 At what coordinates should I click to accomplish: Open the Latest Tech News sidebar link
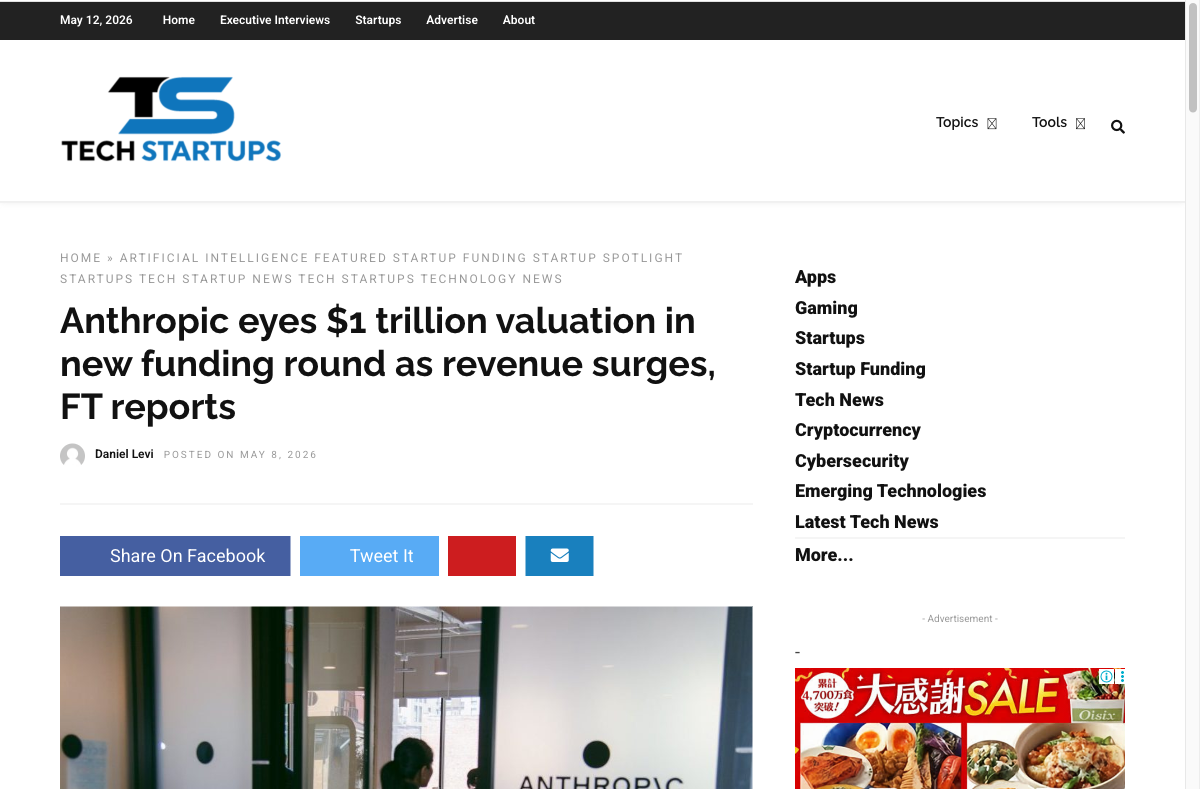click(x=866, y=522)
